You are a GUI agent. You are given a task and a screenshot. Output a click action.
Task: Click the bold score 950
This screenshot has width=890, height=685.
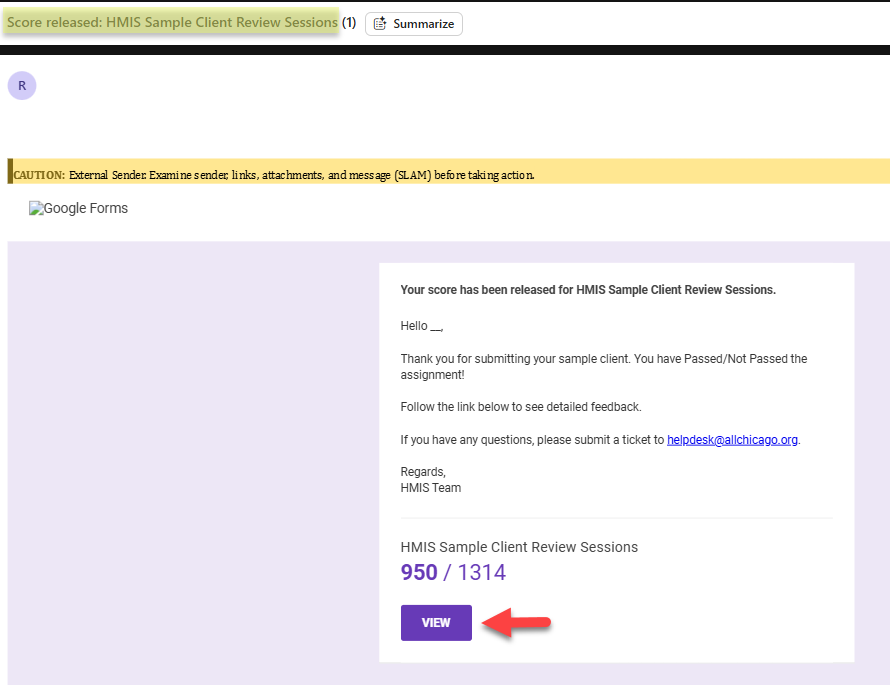419,573
